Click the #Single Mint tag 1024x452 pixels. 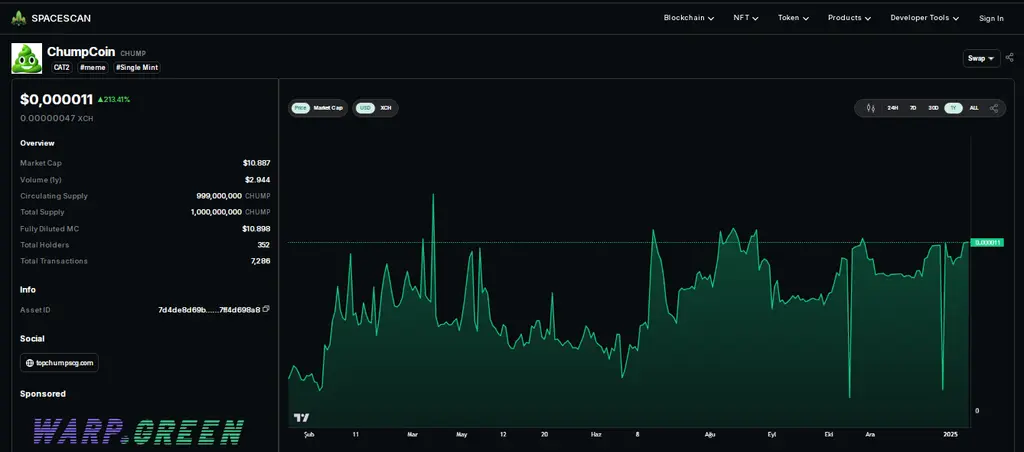(137, 67)
